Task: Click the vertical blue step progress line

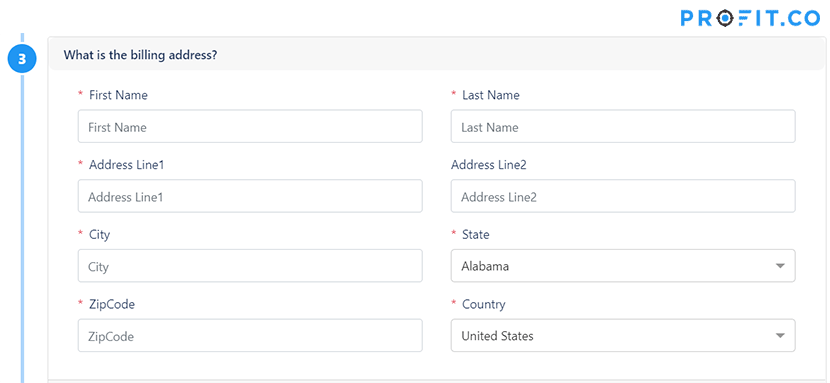Action: [x=22, y=227]
